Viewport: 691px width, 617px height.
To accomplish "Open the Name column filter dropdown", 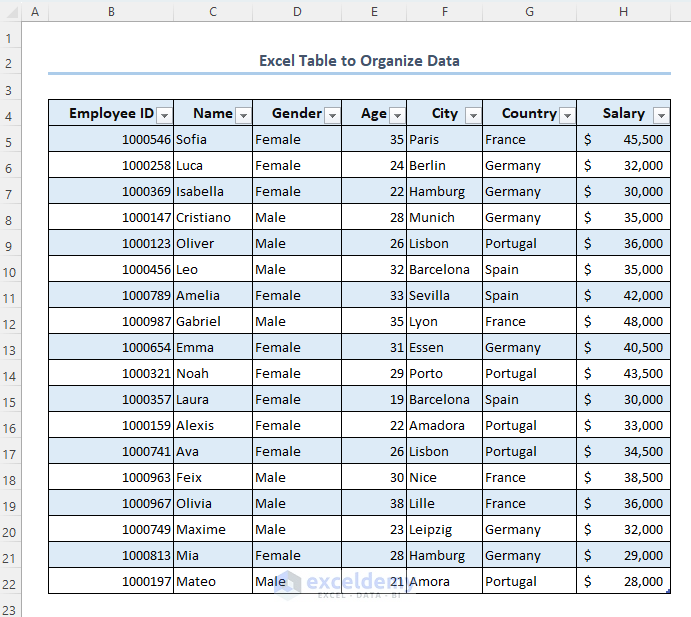I will pyautogui.click(x=243, y=115).
